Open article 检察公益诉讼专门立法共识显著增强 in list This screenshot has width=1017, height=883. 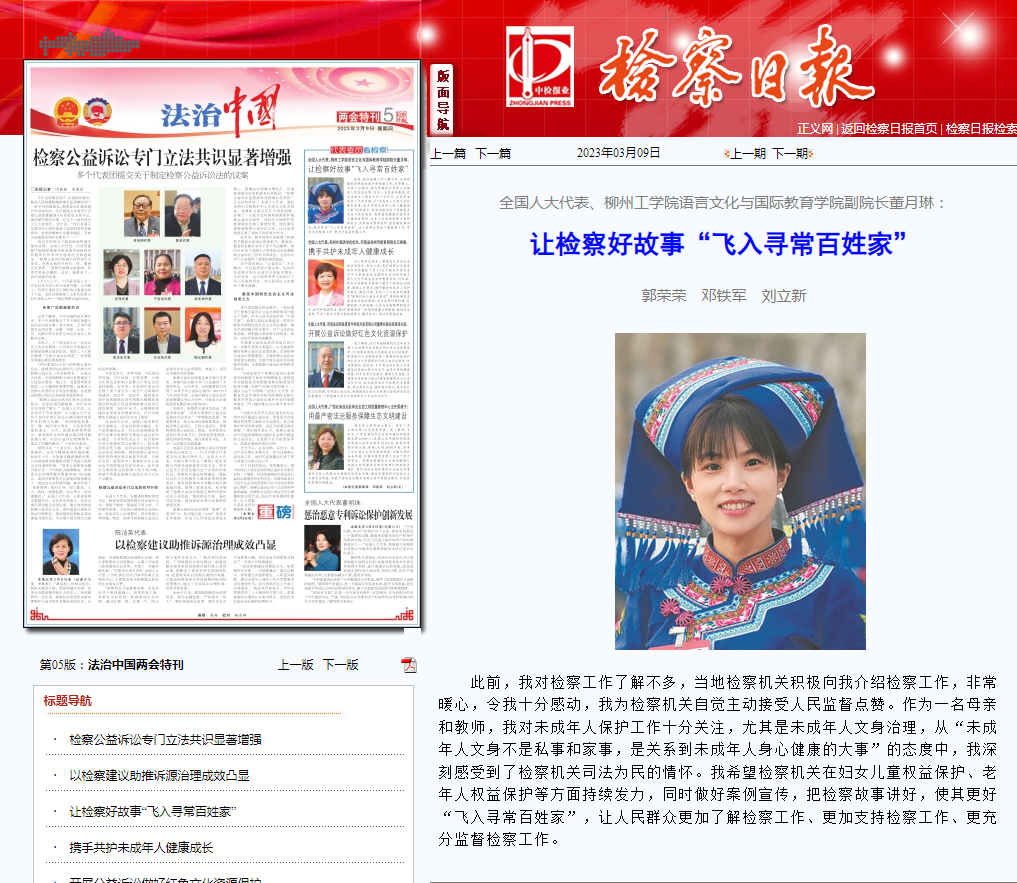(x=165, y=740)
